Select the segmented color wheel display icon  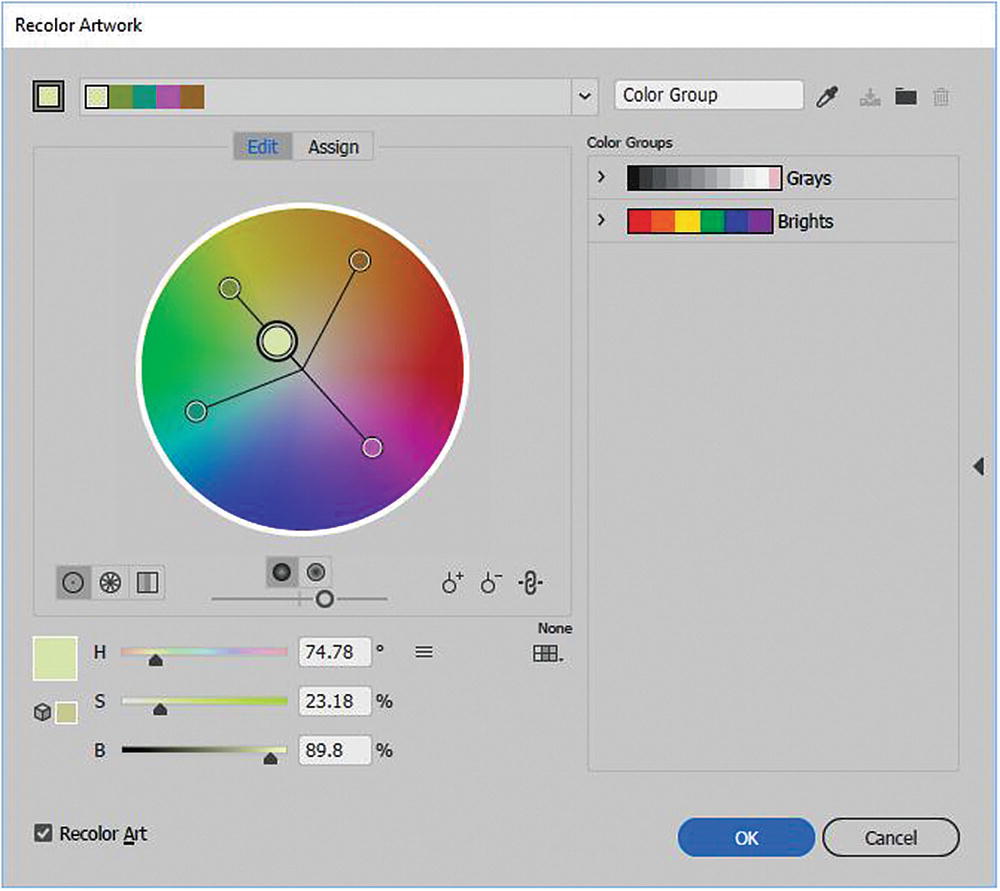click(111, 582)
